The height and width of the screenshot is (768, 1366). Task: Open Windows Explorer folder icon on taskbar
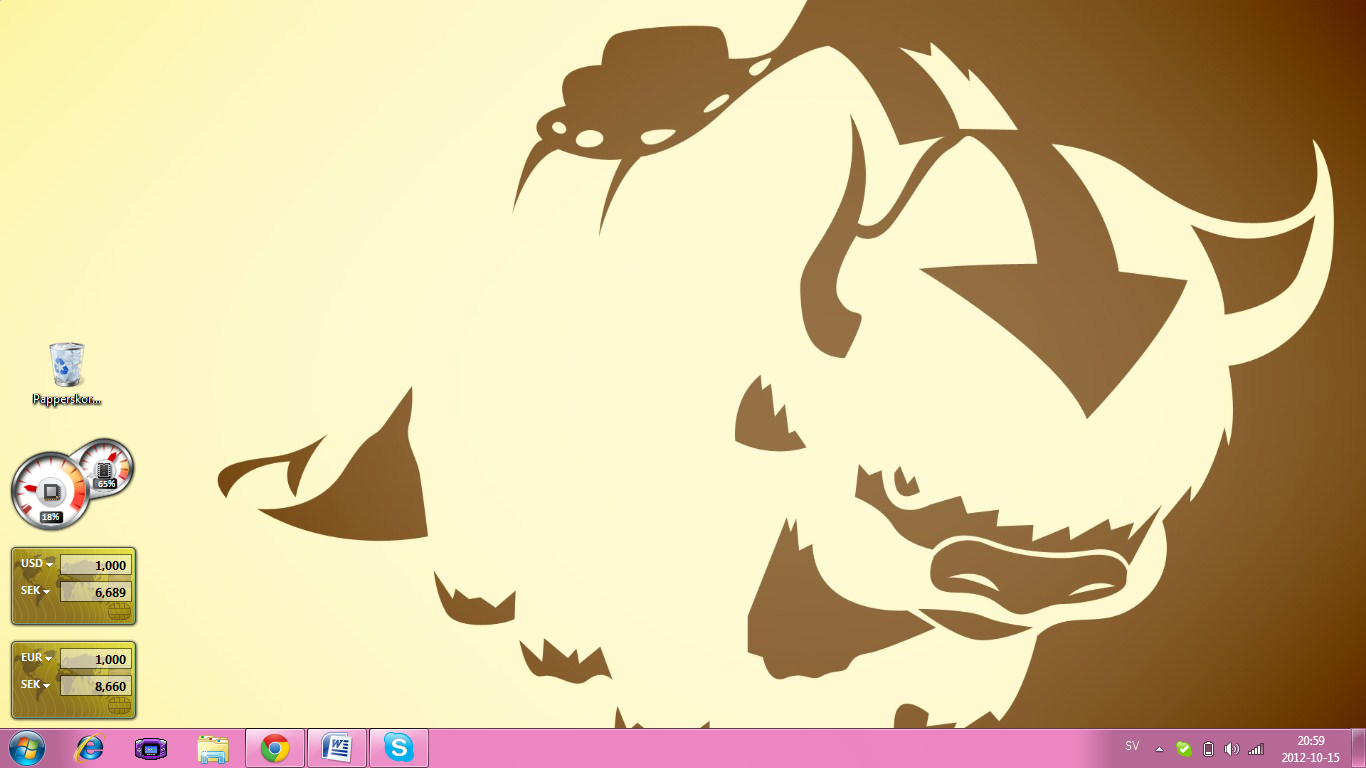(x=213, y=748)
